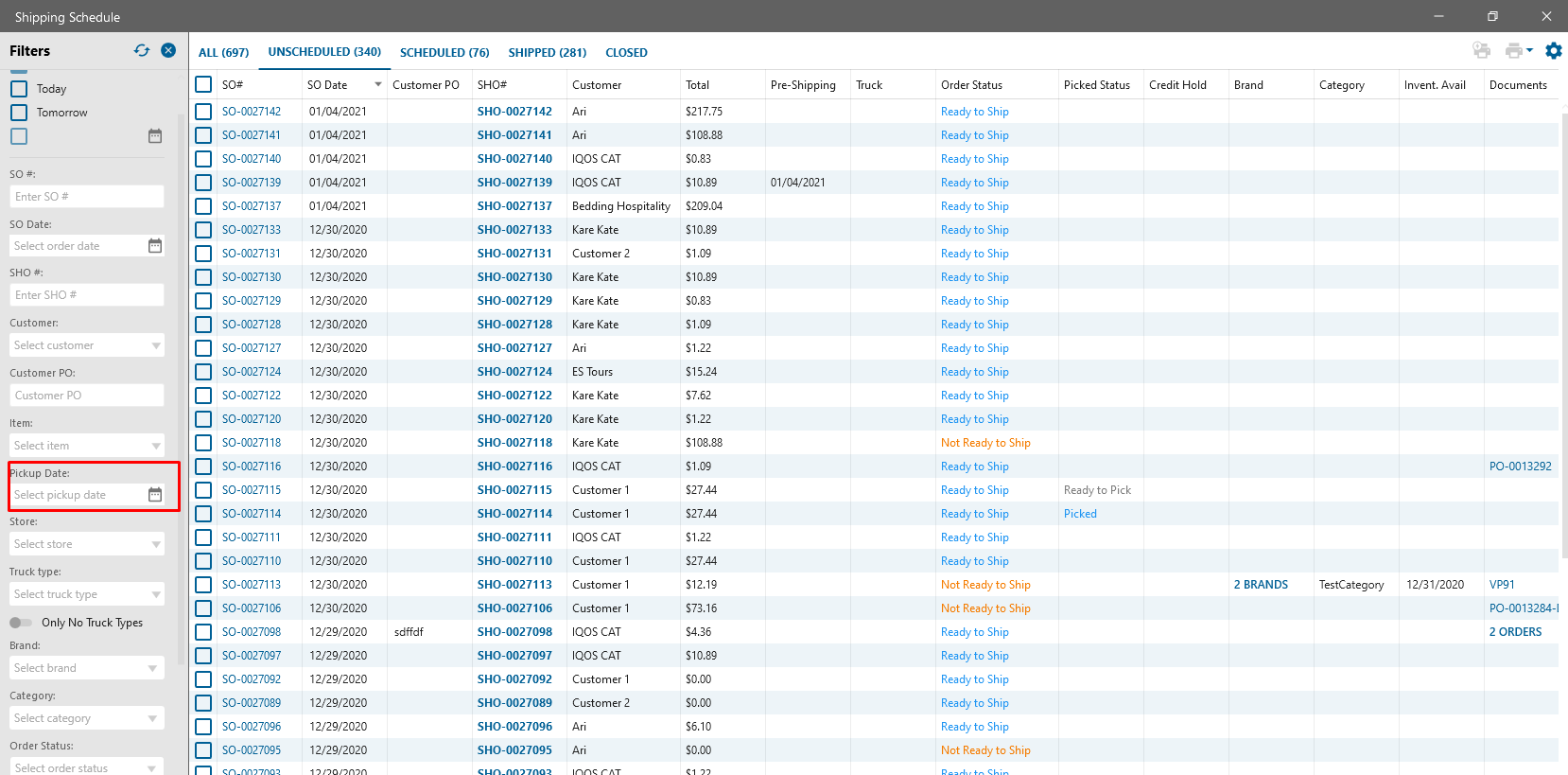
Task: Select the checkbox for row SO-0027142
Action: click(203, 112)
